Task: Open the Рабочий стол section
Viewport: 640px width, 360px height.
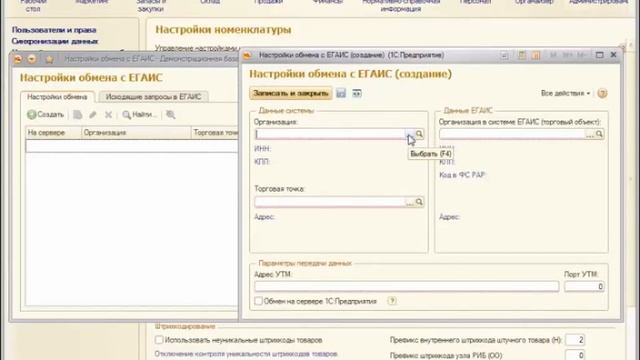Action: click(x=33, y=4)
